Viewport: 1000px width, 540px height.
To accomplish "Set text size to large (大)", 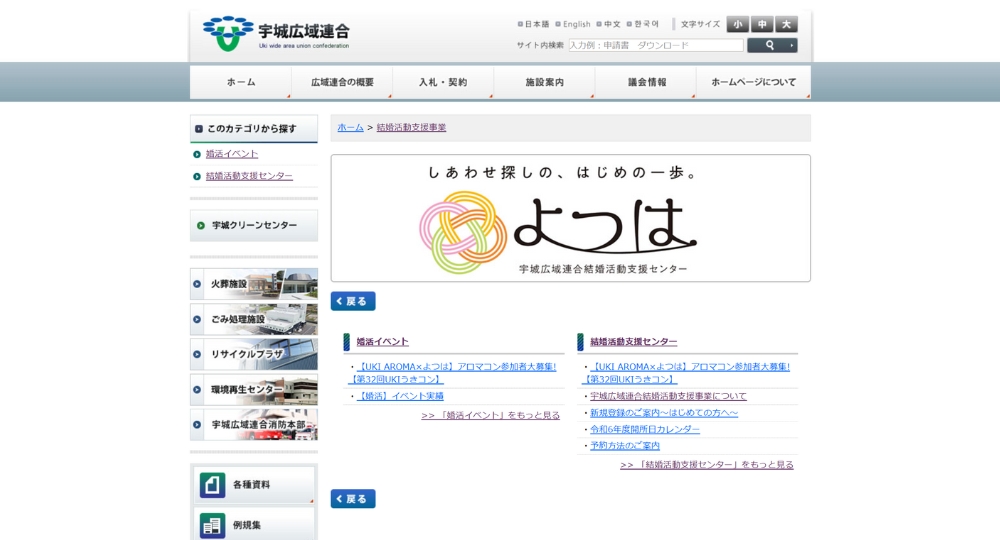I will coord(787,24).
